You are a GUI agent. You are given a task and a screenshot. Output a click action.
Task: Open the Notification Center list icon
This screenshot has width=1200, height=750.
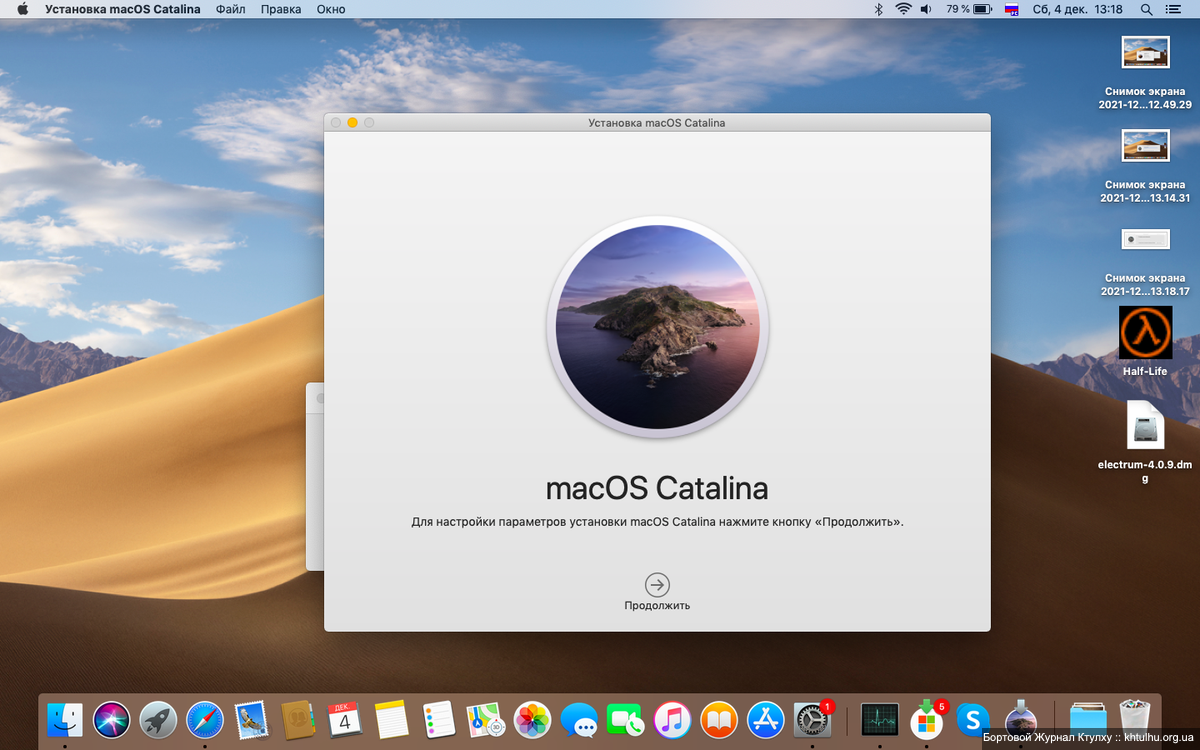pos(1176,9)
